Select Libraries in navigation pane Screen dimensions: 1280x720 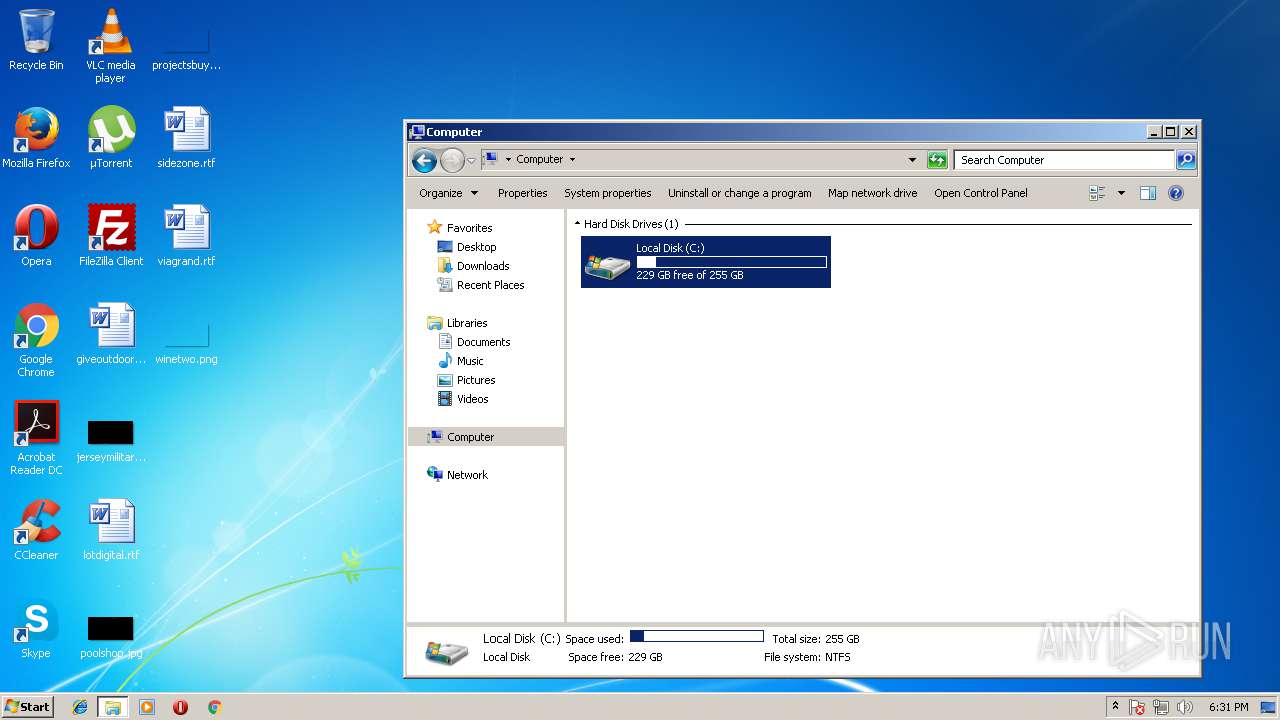467,323
